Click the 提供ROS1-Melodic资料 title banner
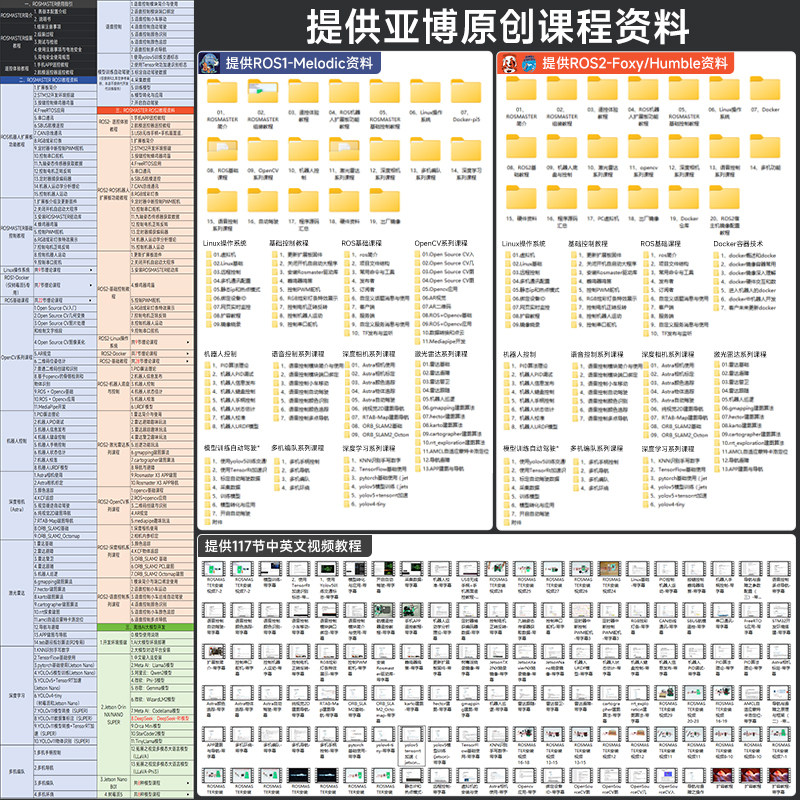800x800 pixels. (289, 63)
